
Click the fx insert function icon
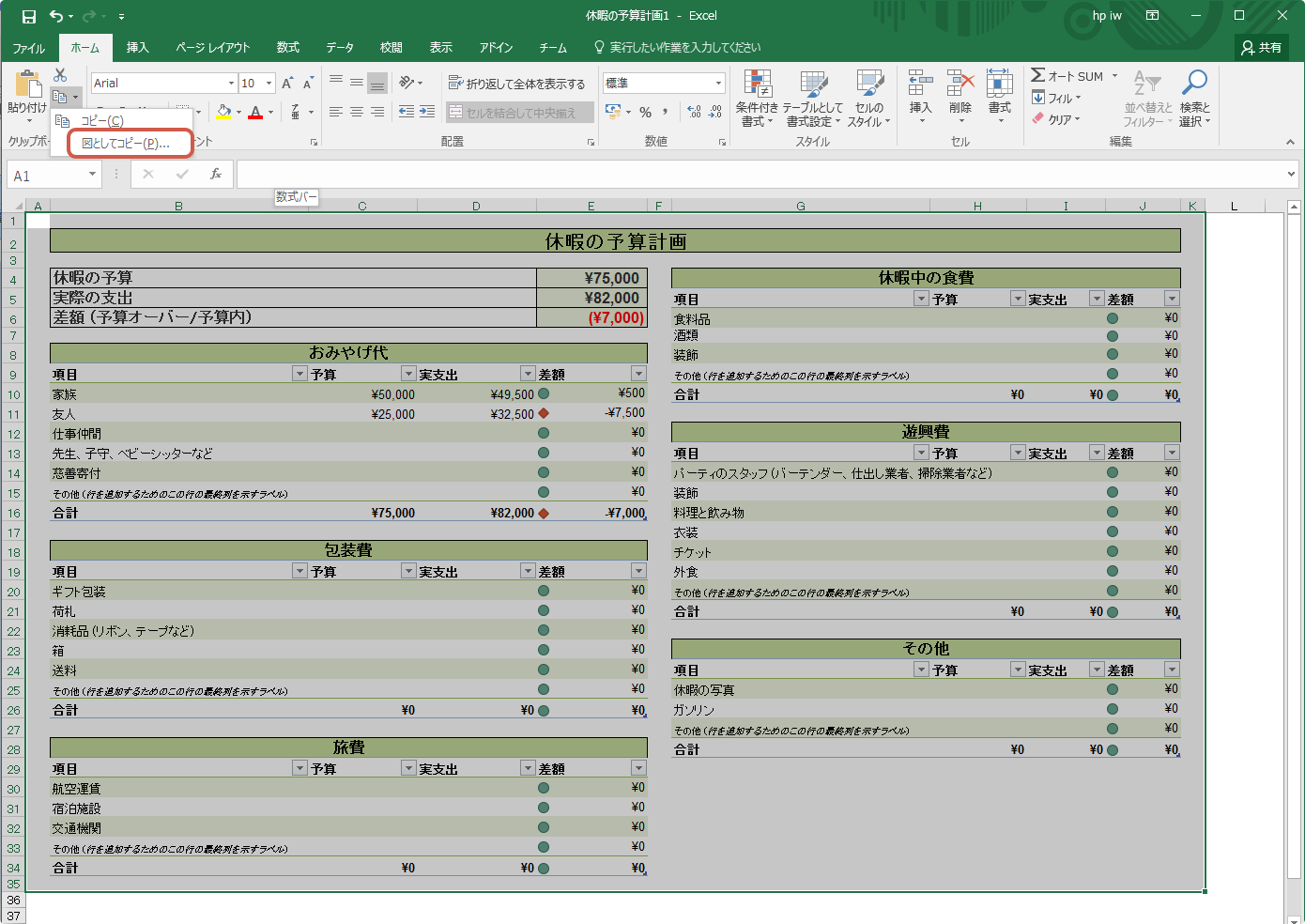(x=216, y=174)
